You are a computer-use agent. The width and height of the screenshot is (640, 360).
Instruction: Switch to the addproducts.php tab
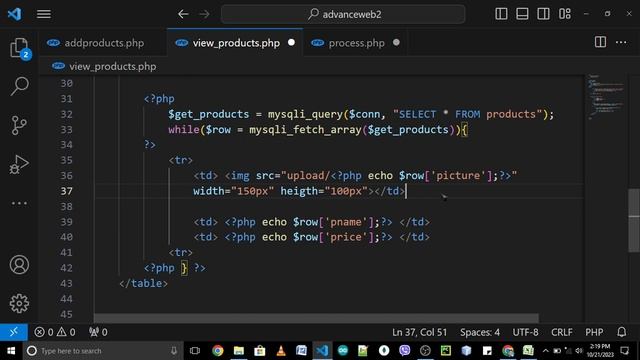[x=104, y=43]
